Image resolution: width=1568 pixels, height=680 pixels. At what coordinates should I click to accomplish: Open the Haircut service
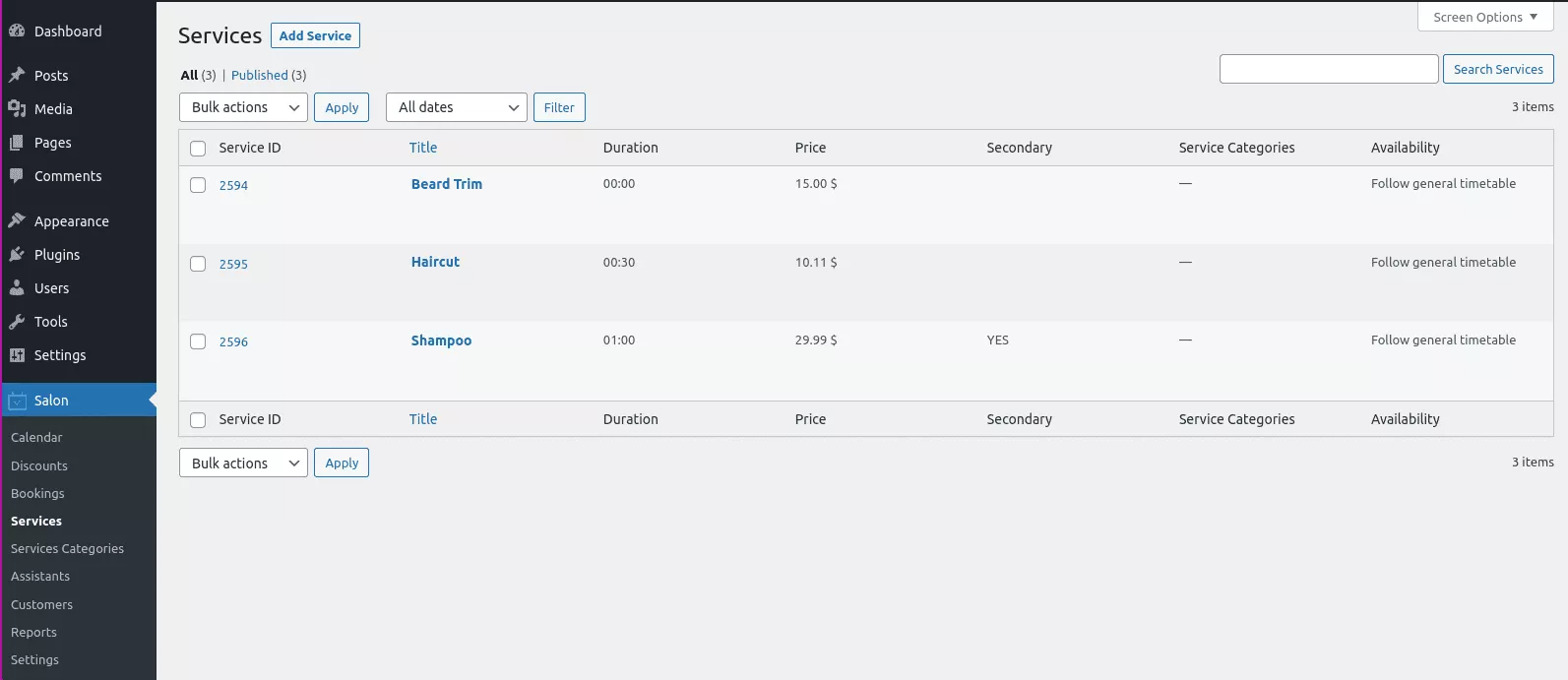point(435,262)
